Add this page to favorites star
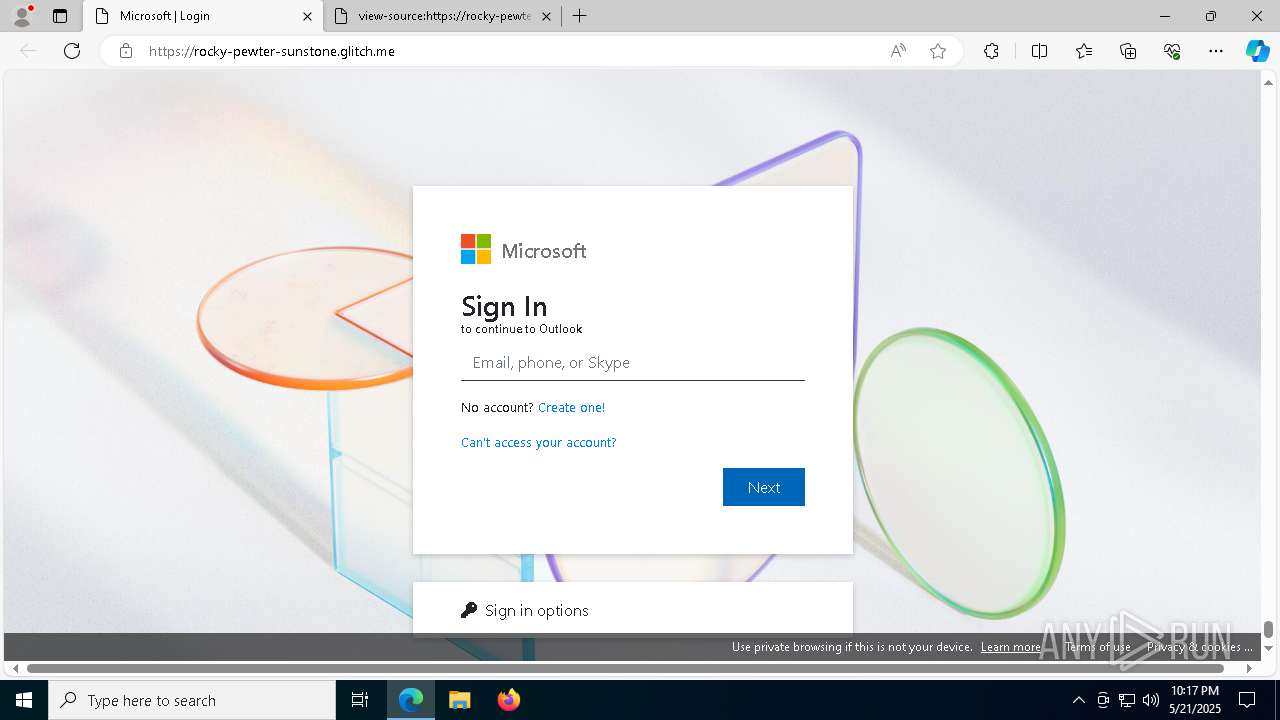Viewport: 1280px width, 720px height. tap(938, 51)
